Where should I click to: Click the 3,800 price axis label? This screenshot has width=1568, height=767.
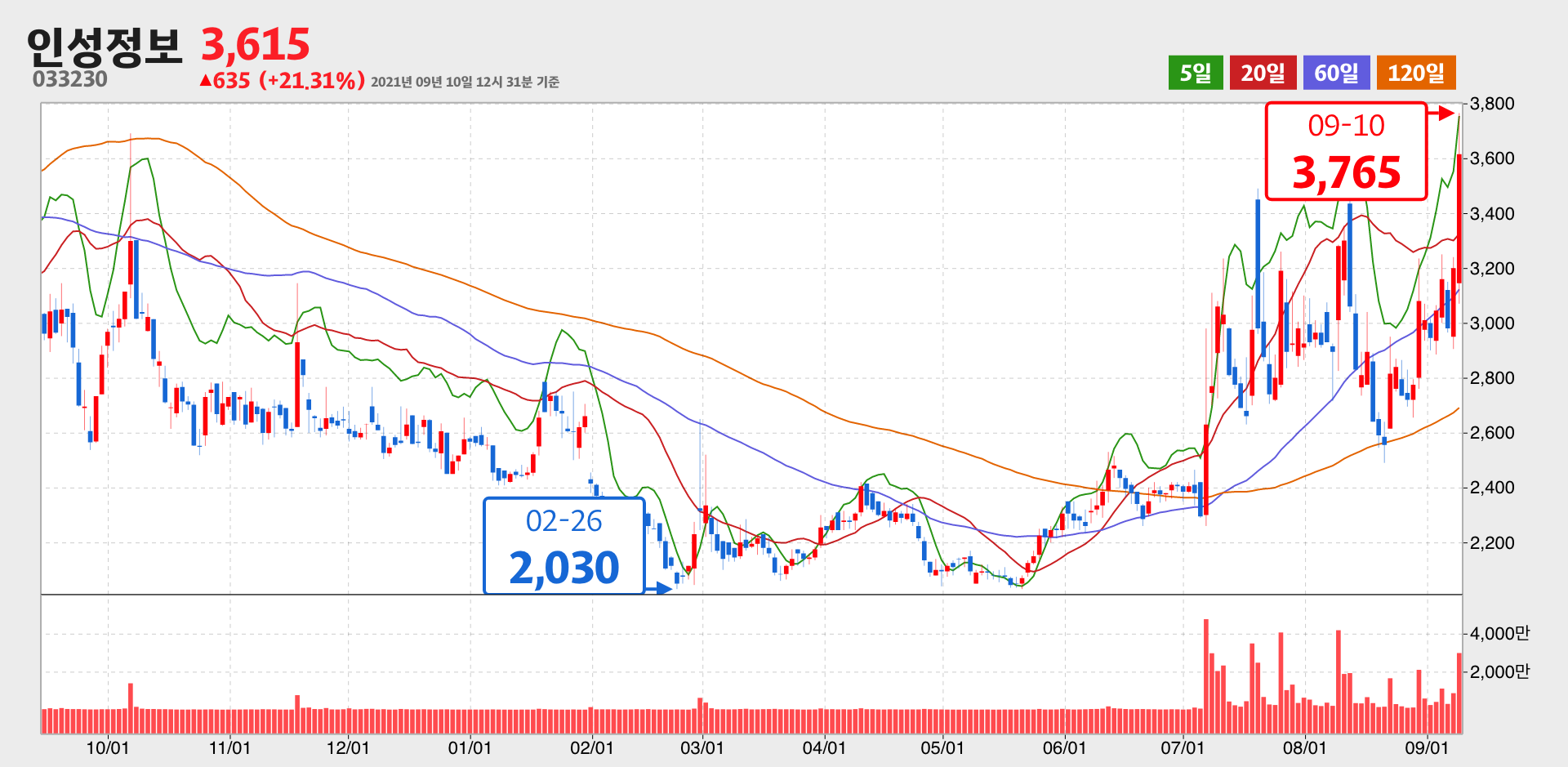(x=1492, y=104)
